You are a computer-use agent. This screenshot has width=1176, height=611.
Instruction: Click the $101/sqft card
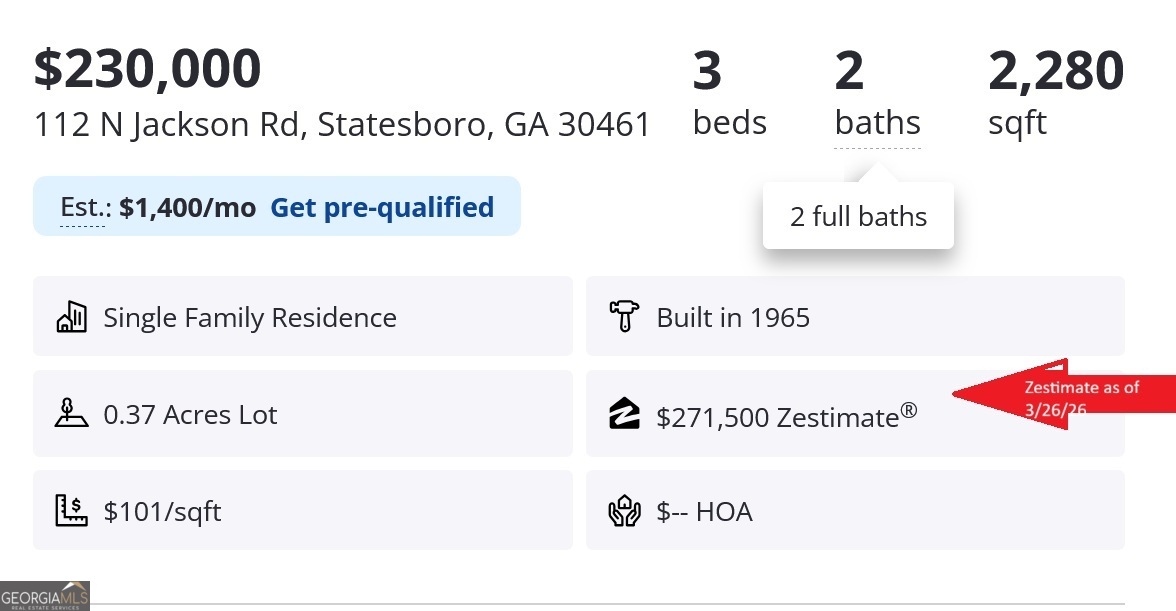coord(302,511)
